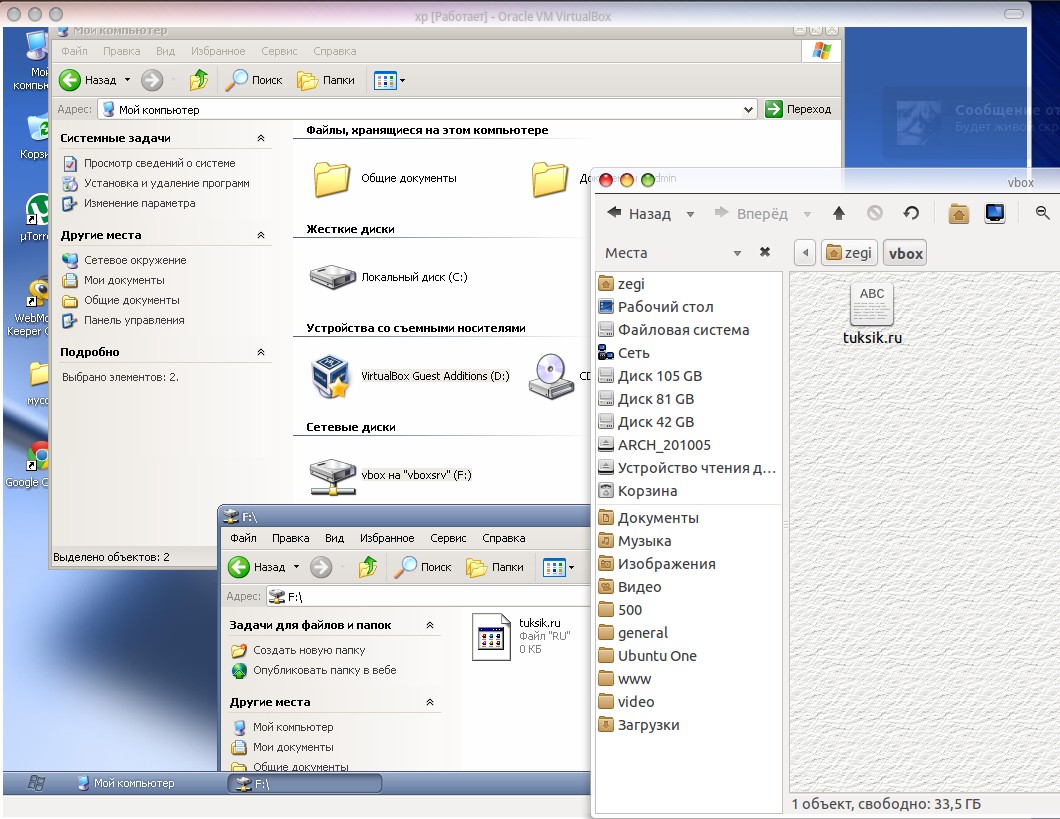The height and width of the screenshot is (819, 1060).
Task: Click the reload icon in Nautilus toolbar
Action: click(911, 213)
